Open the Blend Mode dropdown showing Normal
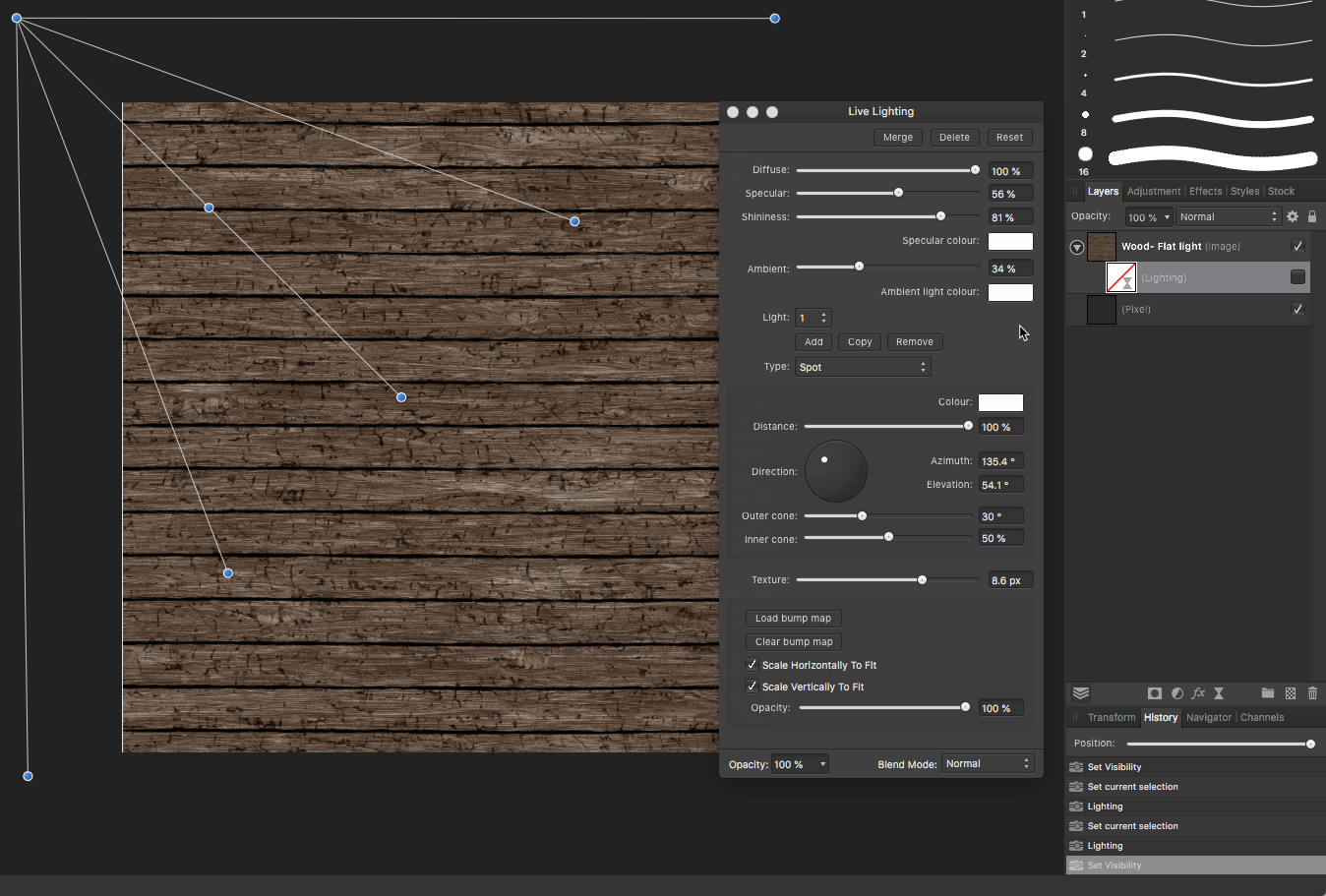 click(987, 763)
